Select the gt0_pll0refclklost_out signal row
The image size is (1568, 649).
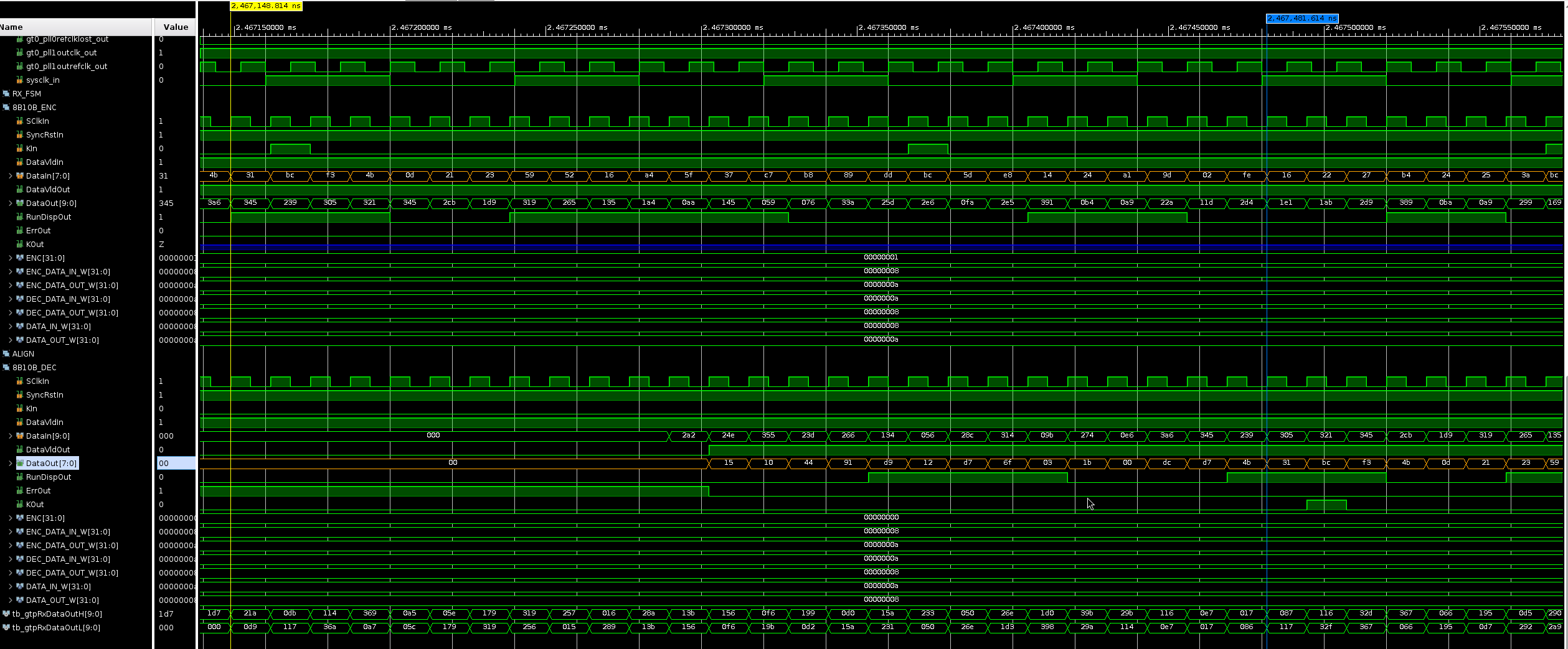click(67, 39)
